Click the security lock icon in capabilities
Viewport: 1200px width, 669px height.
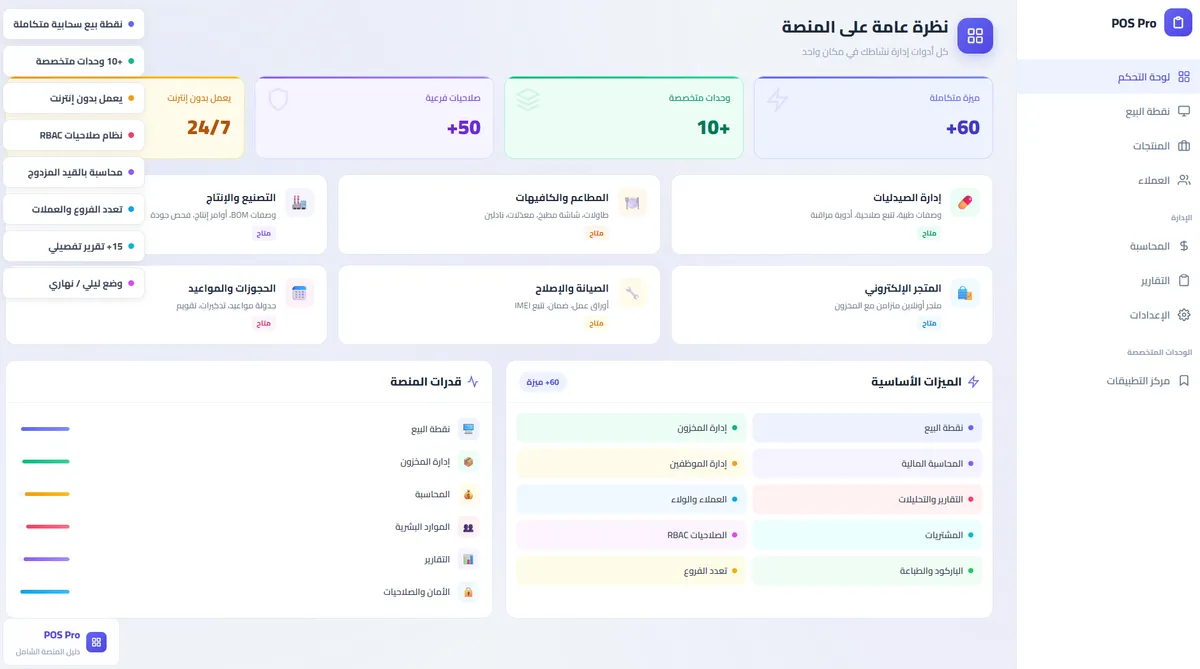coord(467,592)
